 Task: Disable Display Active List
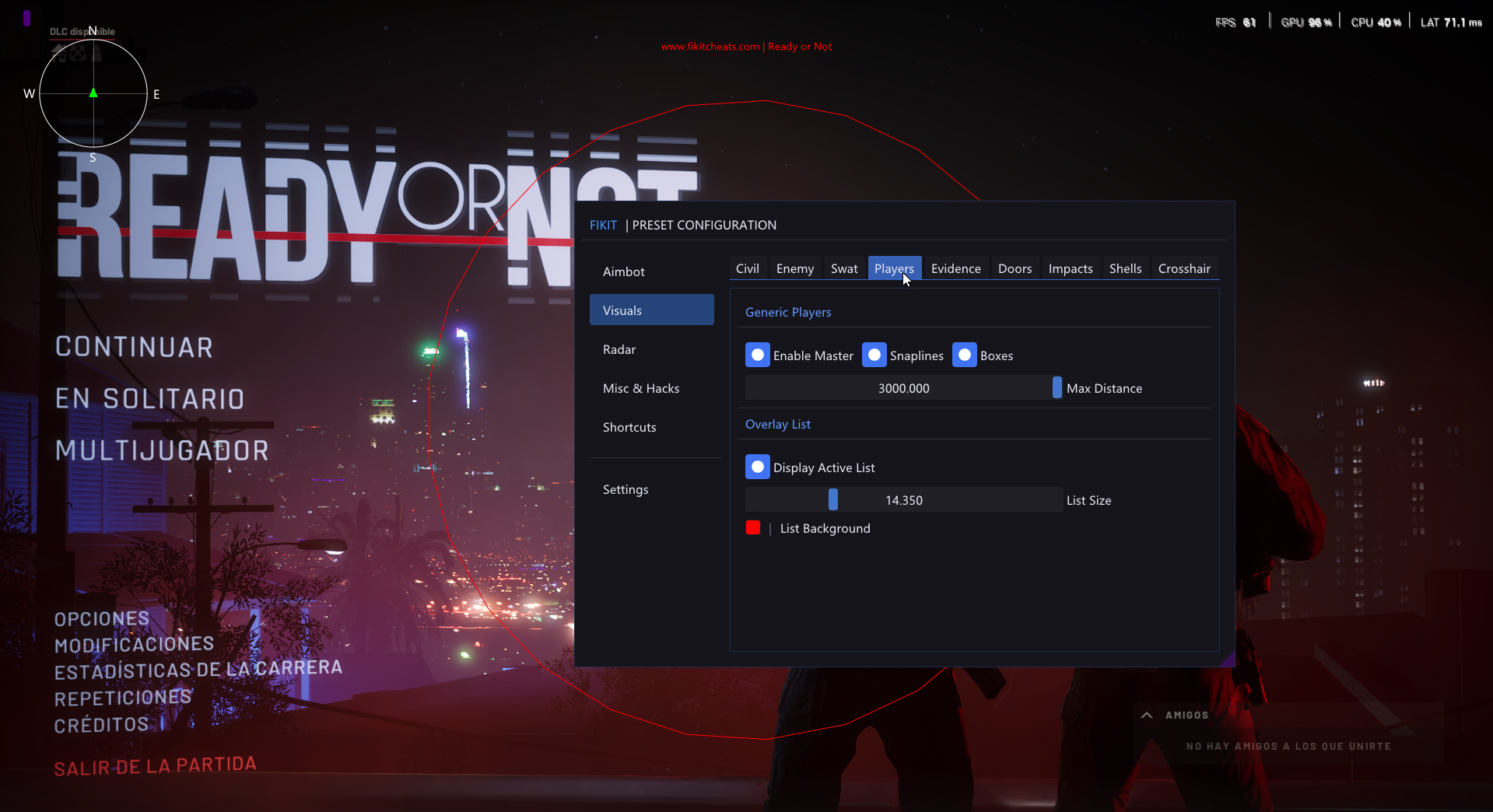pos(756,467)
